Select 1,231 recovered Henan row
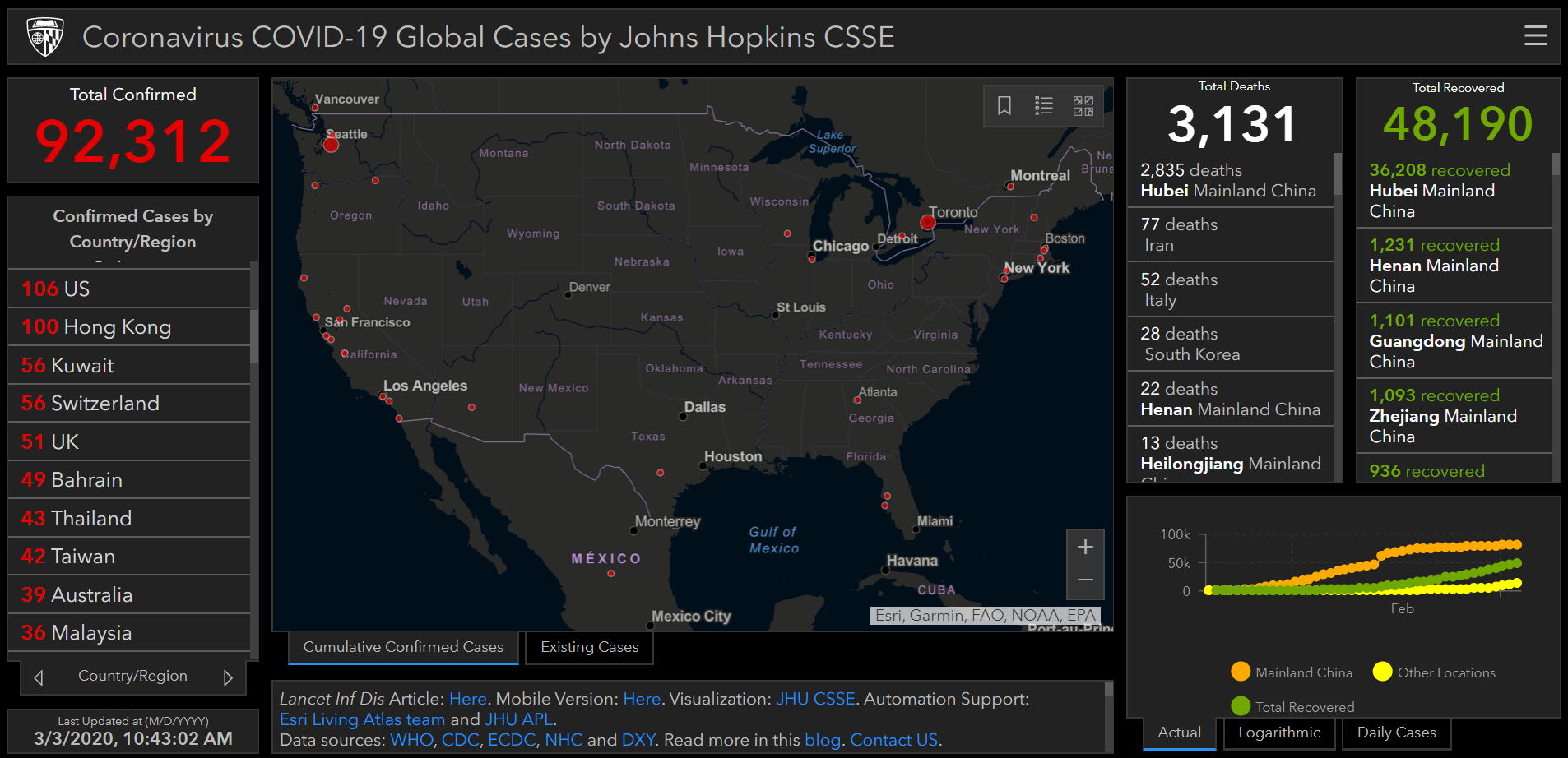The height and width of the screenshot is (758, 1568). 1454,265
